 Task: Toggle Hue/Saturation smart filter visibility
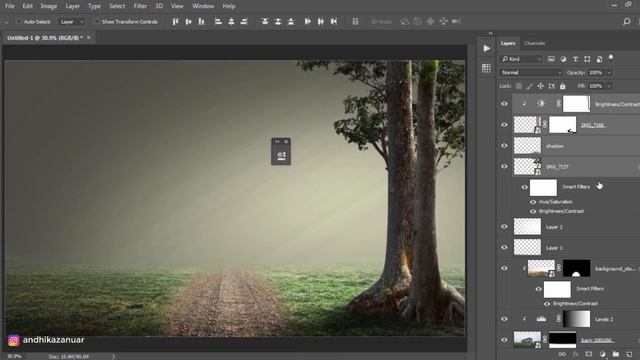[533, 202]
